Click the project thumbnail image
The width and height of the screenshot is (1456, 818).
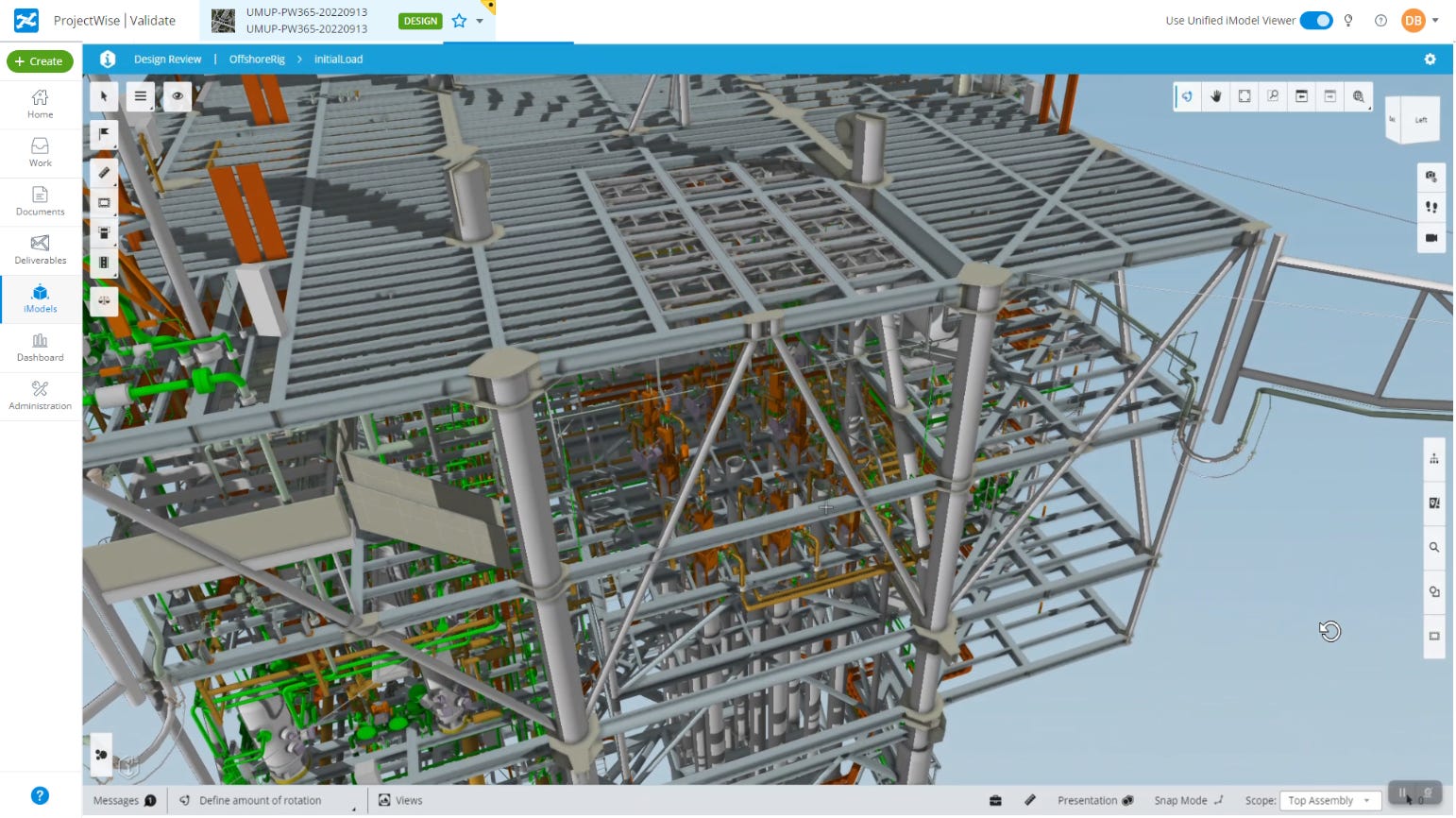[223, 20]
